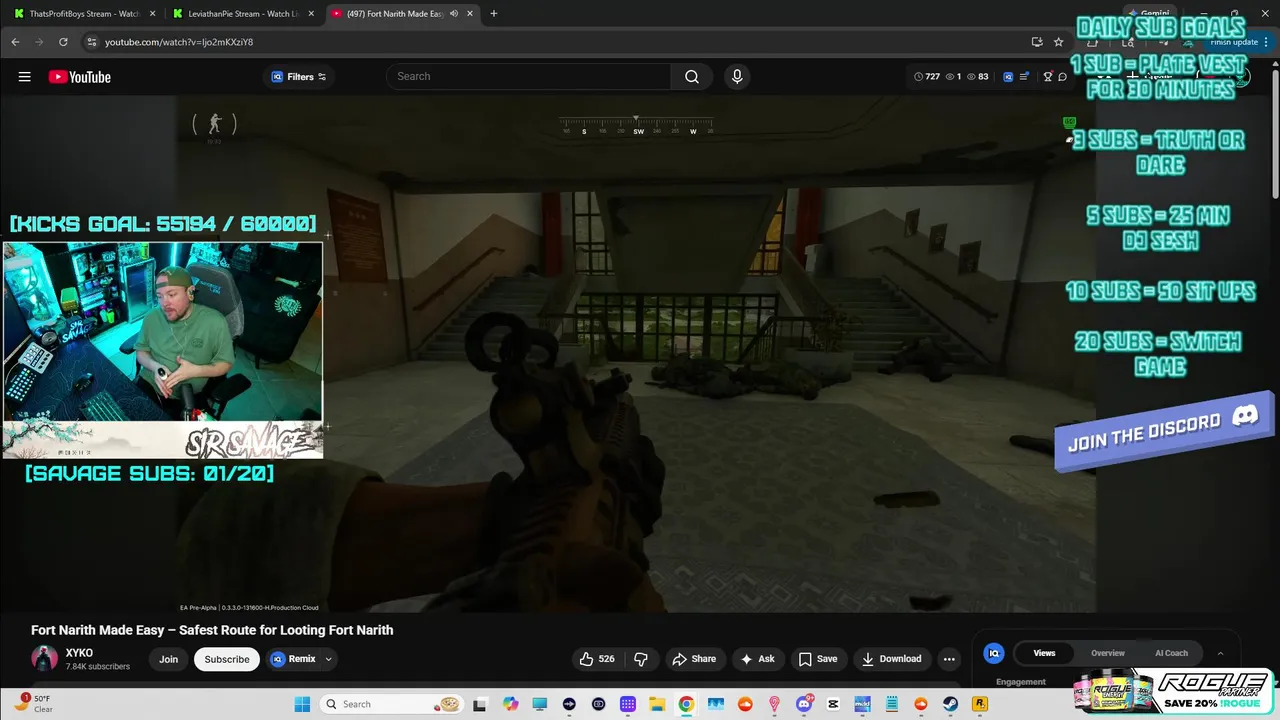
Task: Open the trophy achievements icon
Action: (x=1048, y=77)
